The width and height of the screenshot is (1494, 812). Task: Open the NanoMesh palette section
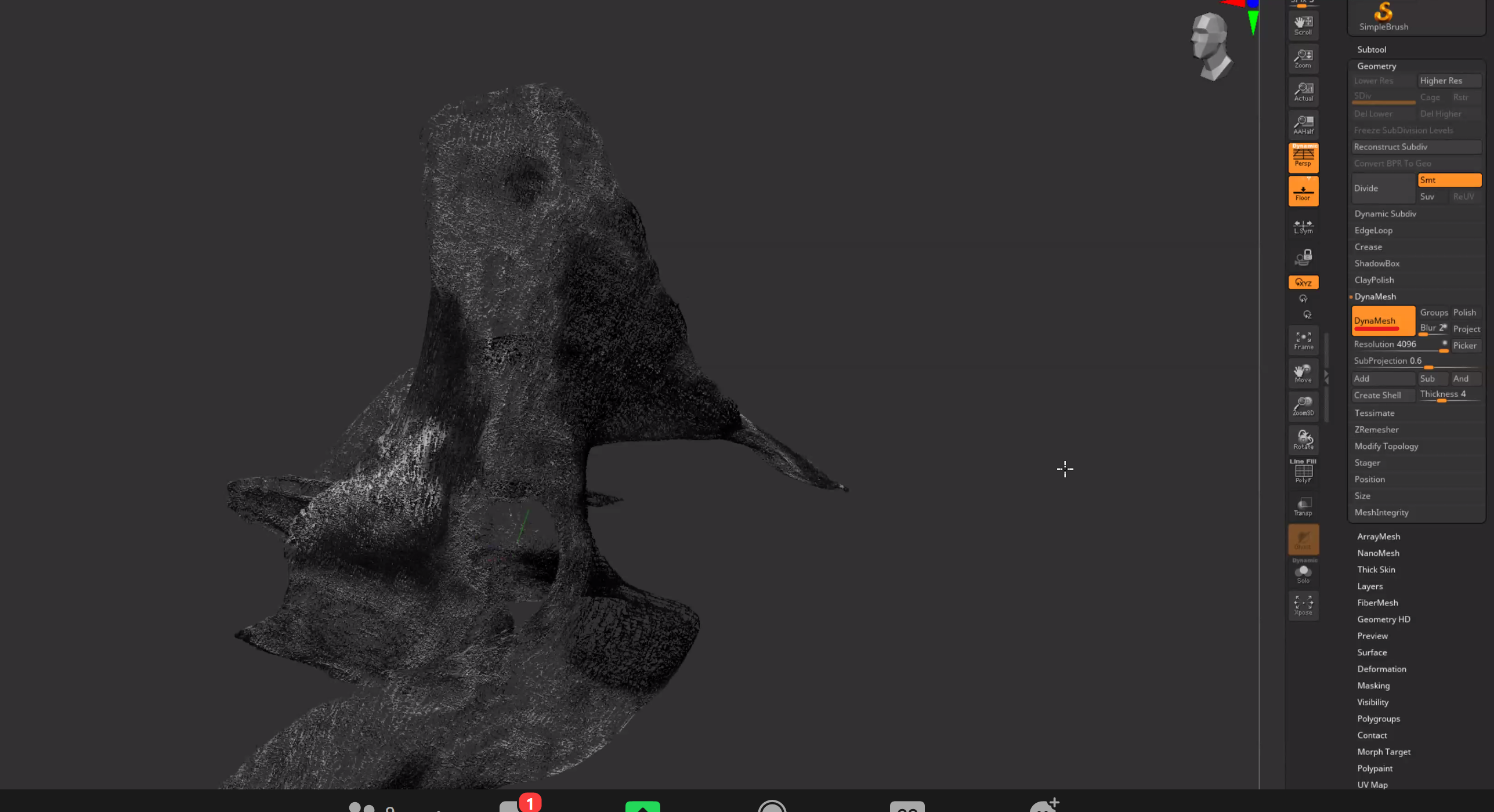click(1378, 553)
